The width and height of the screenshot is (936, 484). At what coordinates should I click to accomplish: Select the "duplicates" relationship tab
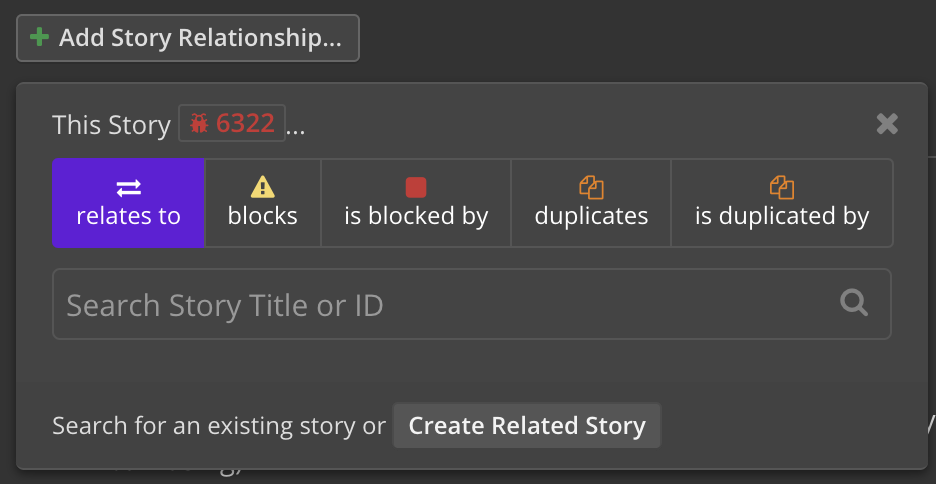pos(591,203)
